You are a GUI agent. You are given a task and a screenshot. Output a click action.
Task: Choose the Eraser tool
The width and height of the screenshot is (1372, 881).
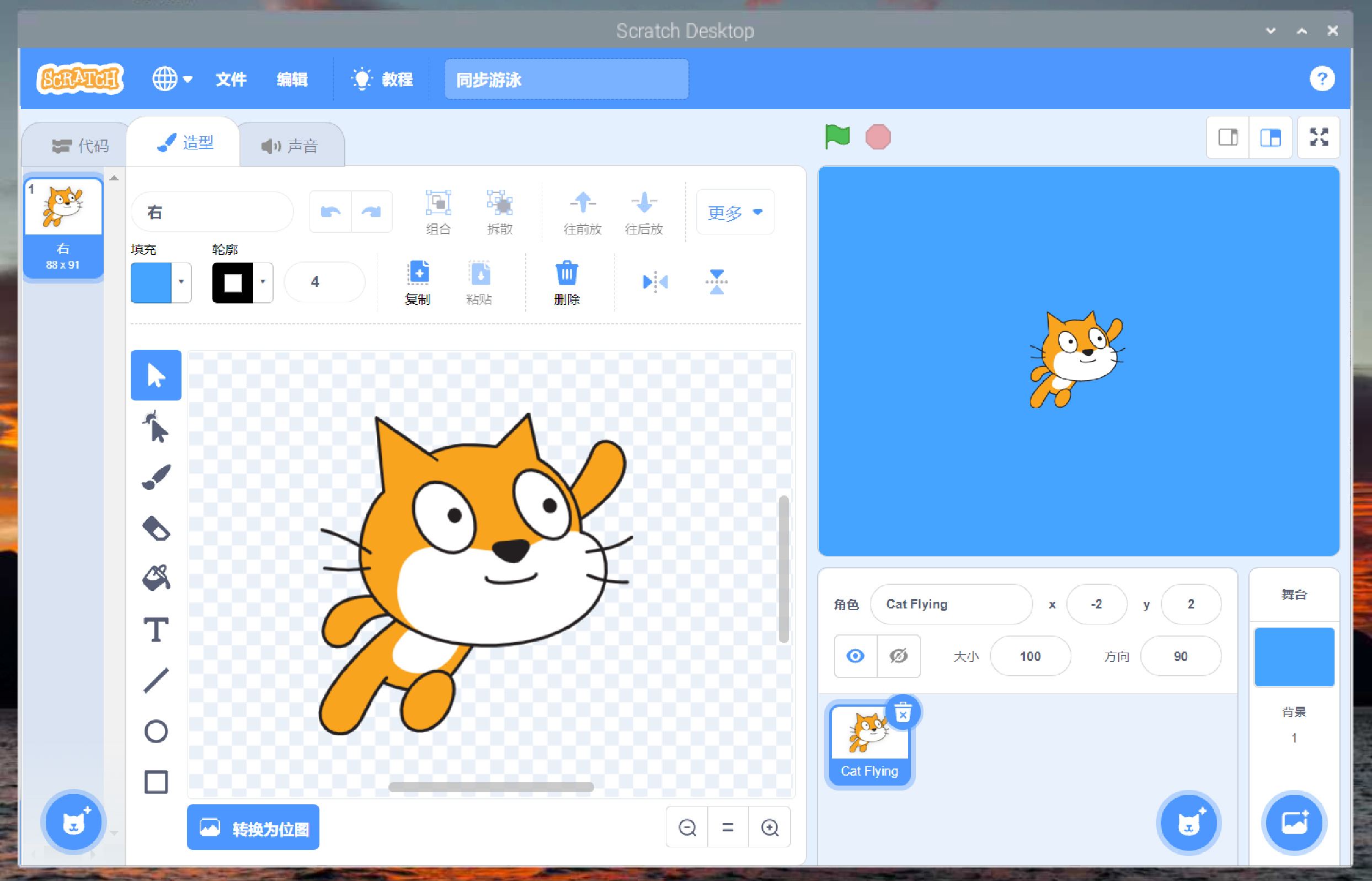click(156, 528)
